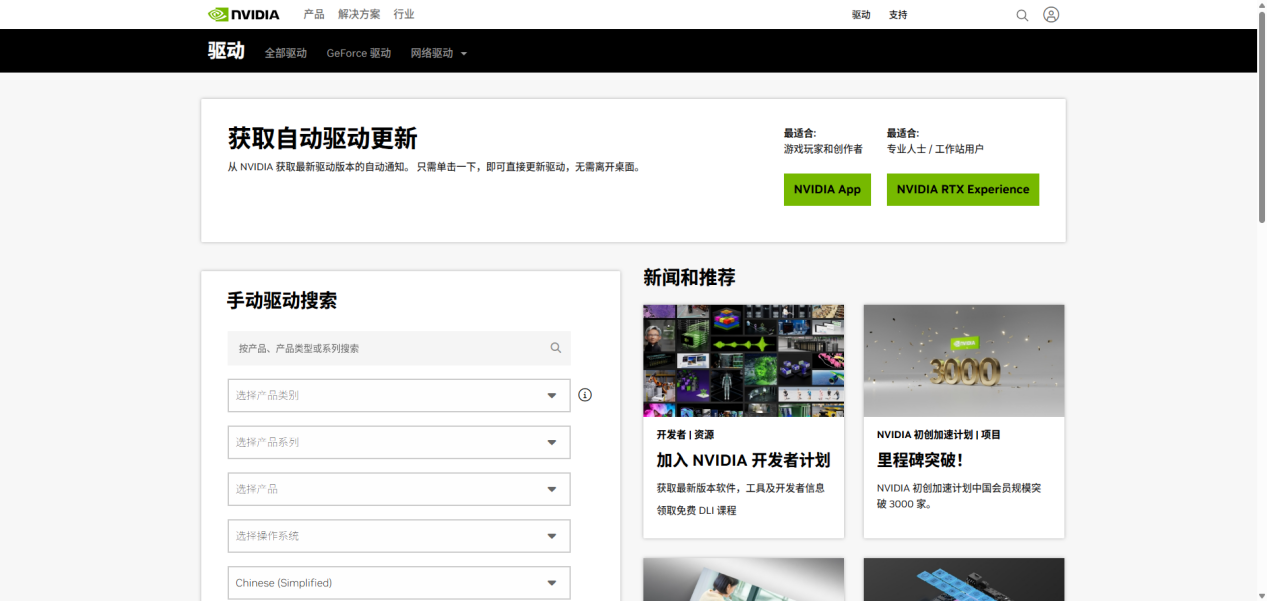Open the 支持 link in header

coord(898,15)
